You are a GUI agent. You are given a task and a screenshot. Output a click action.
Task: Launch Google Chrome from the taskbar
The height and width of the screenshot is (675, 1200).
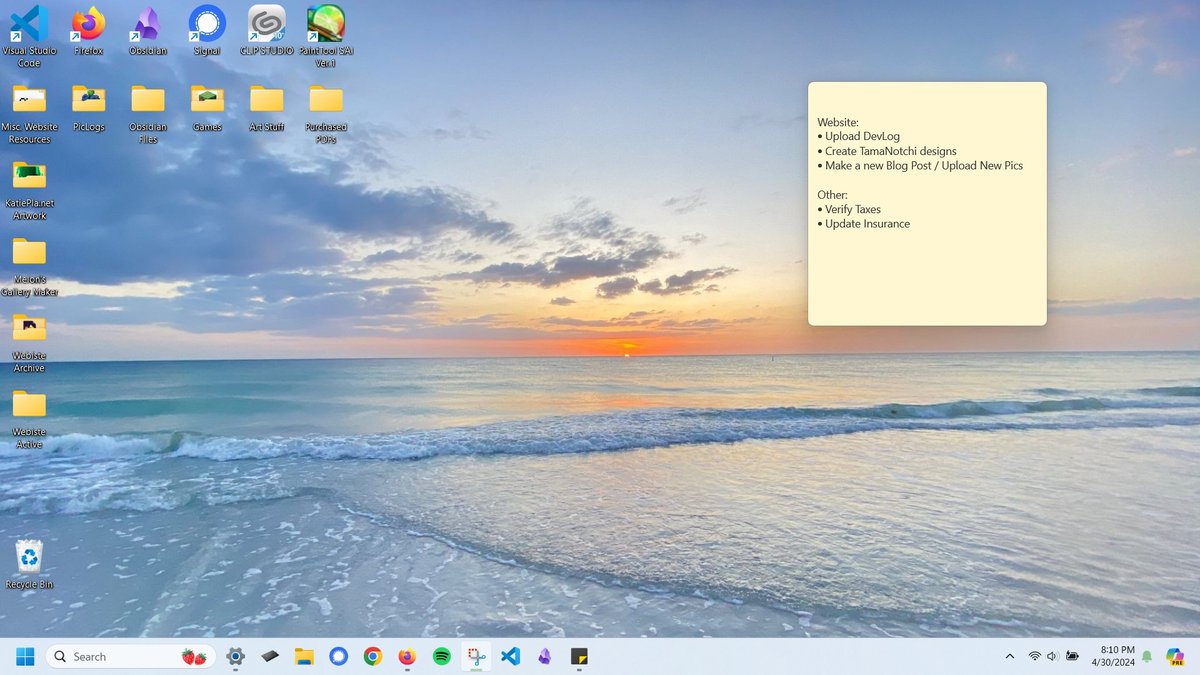372,657
